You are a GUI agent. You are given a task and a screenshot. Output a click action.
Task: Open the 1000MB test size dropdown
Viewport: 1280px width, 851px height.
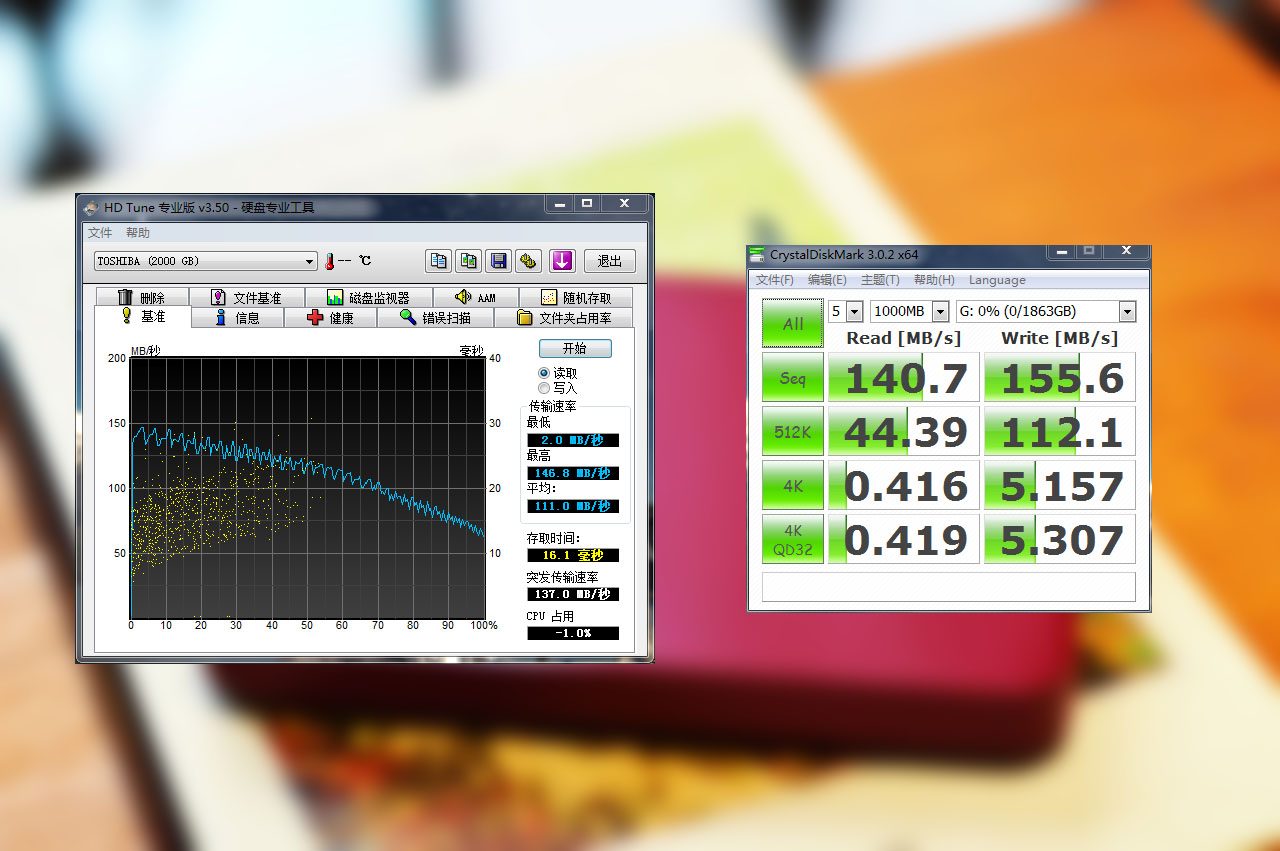point(909,311)
